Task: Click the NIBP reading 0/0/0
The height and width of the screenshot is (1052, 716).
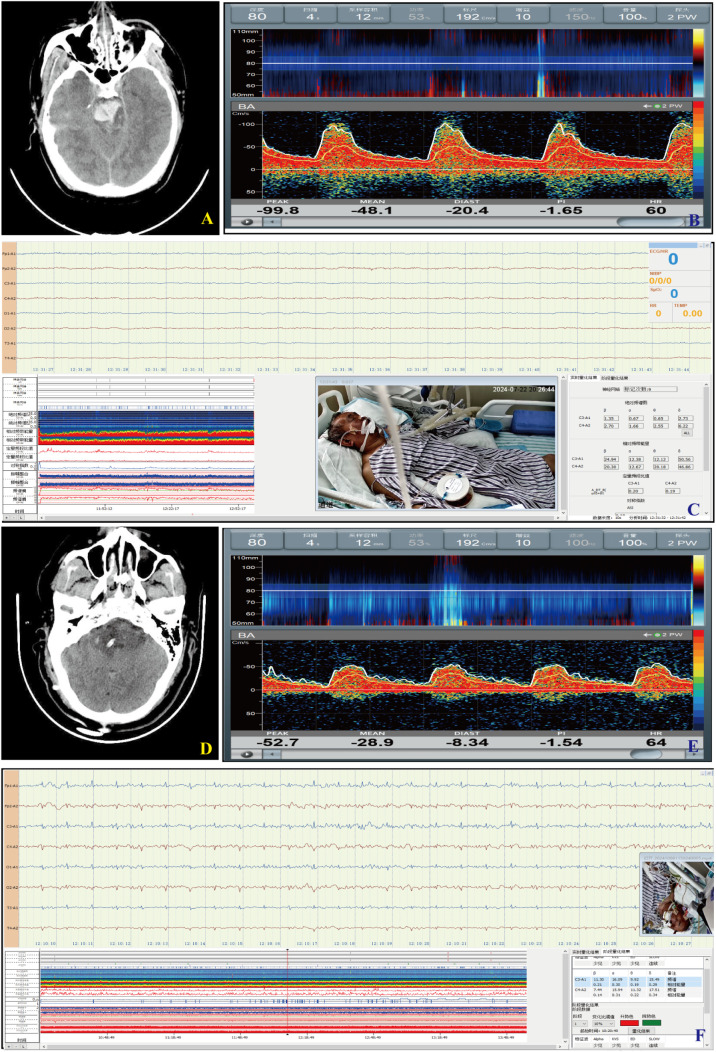Action: coord(660,280)
